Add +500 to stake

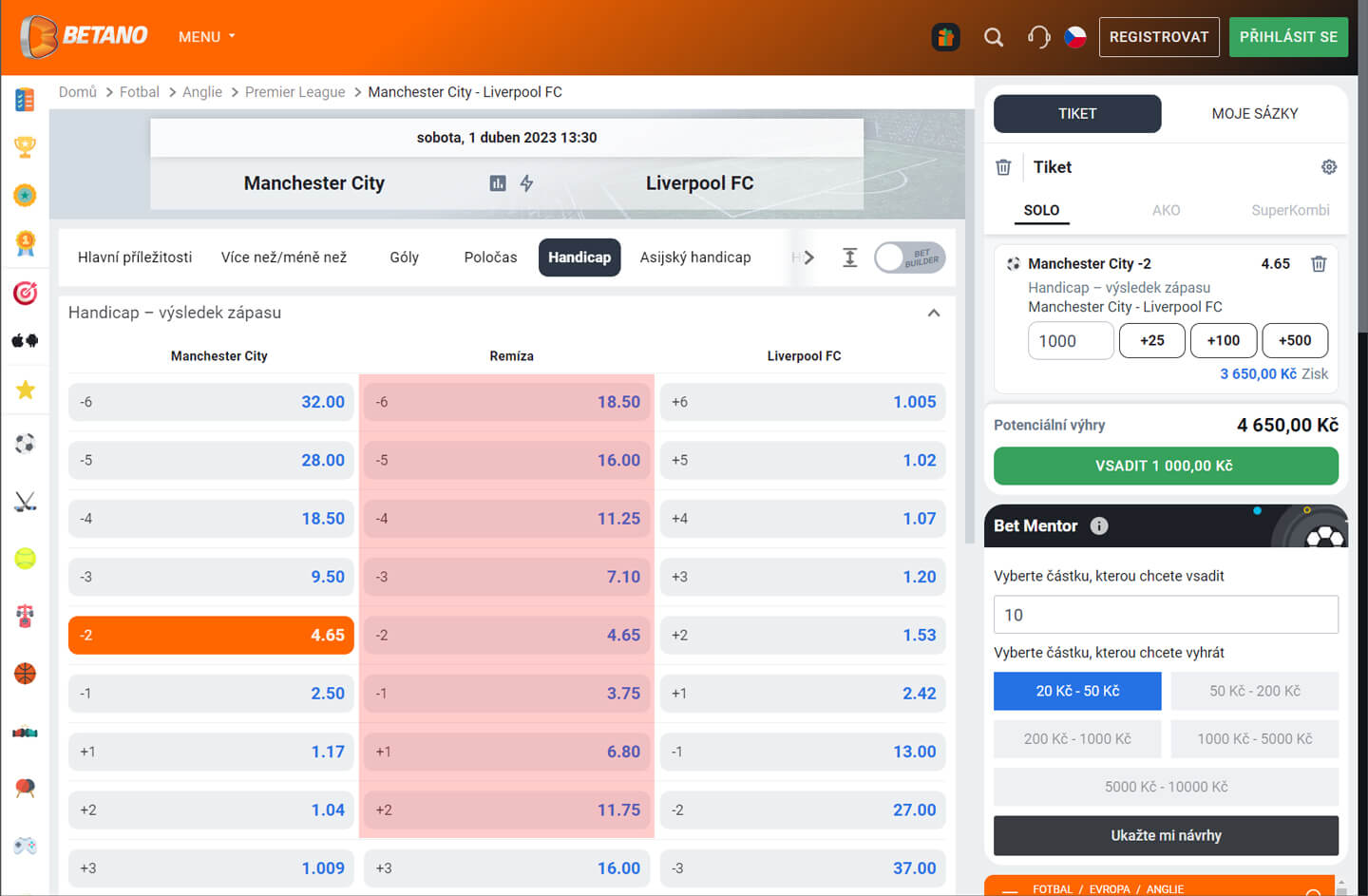point(1295,340)
